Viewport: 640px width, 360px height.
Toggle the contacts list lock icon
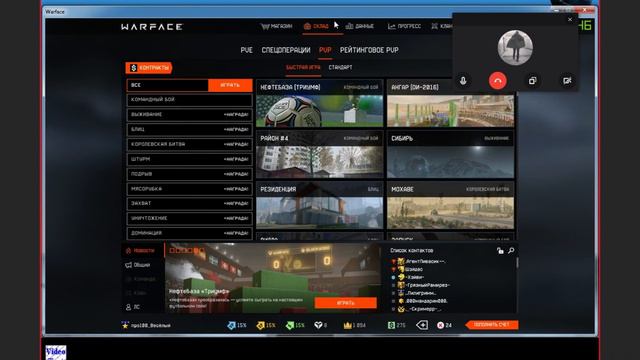tap(500, 251)
